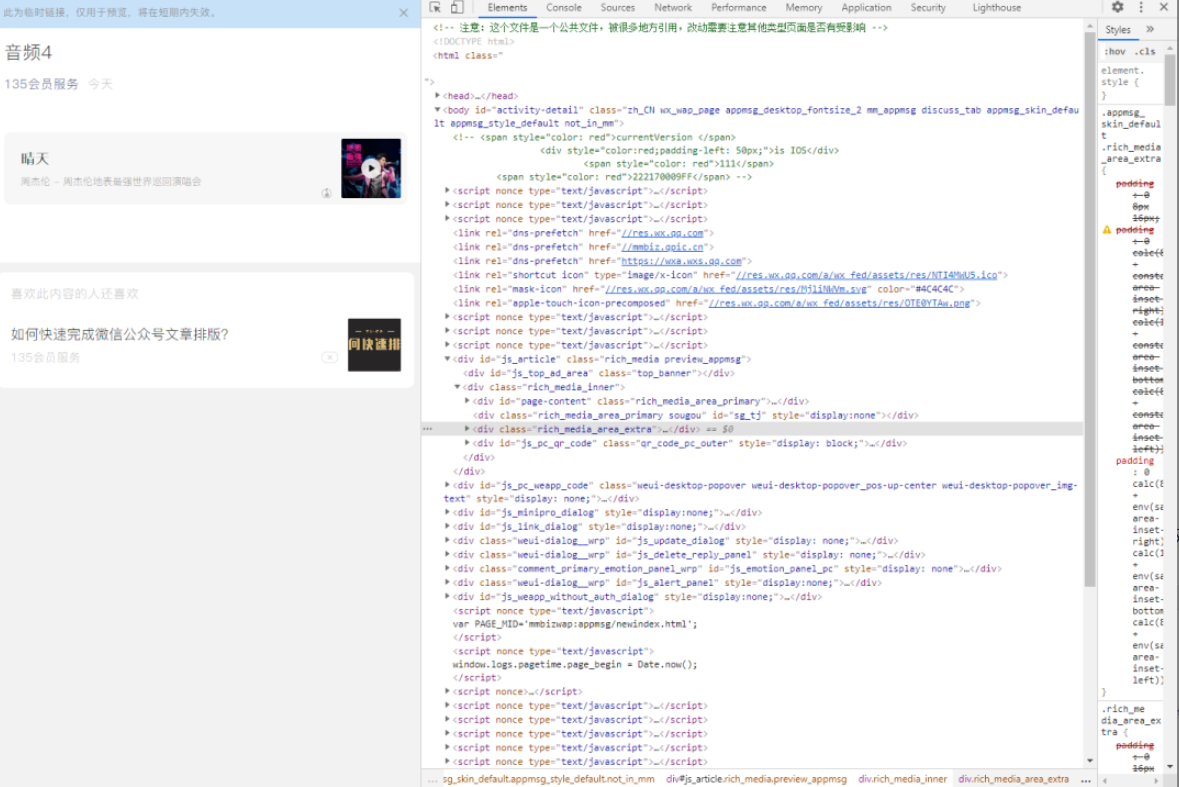The height and width of the screenshot is (787, 1179).
Task: Open the shortcut icon .ico href link
Action: point(866,275)
